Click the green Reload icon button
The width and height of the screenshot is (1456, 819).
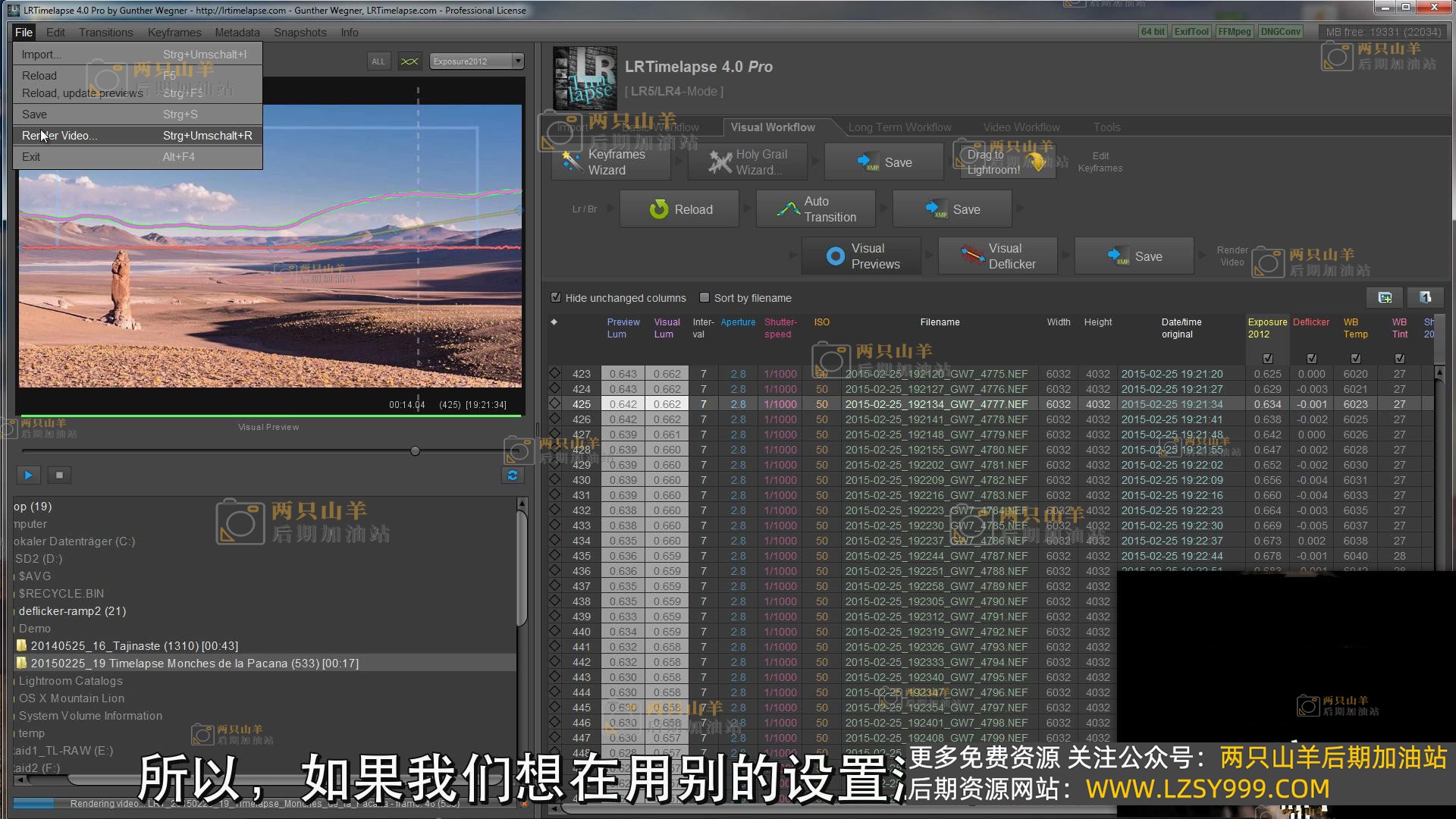(x=658, y=209)
